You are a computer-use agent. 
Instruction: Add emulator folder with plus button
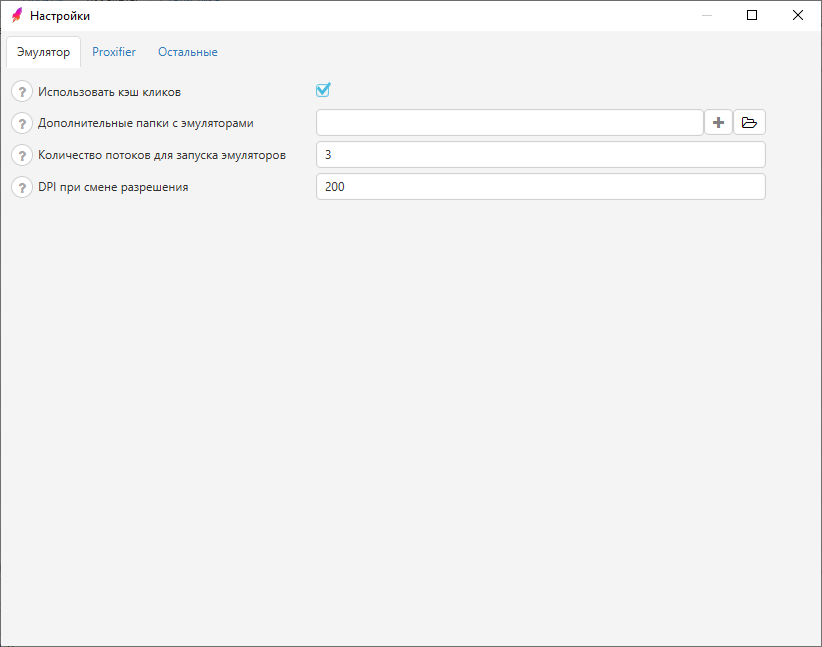point(718,123)
